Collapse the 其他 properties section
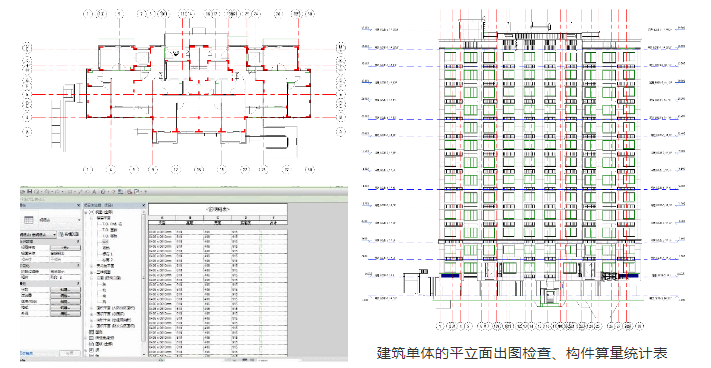The image size is (711, 368). 78,283
